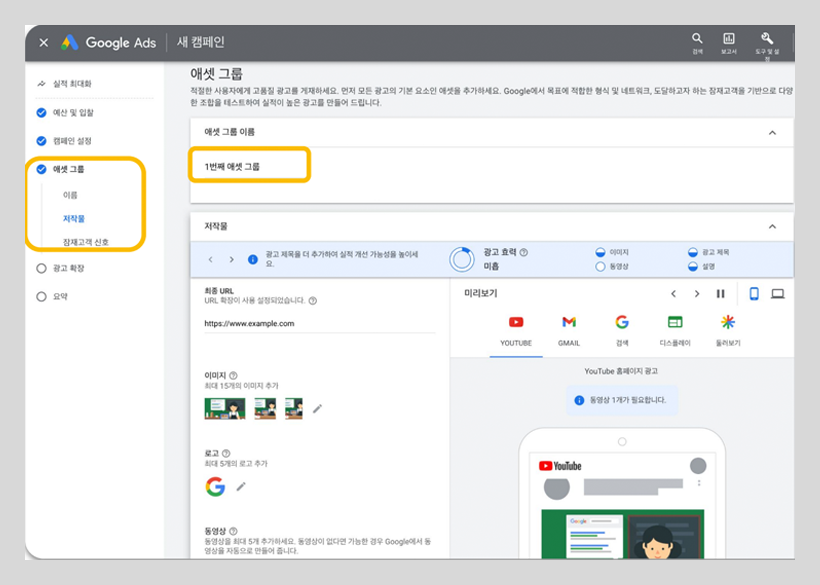The height and width of the screenshot is (585, 820).
Task: Edit the final URL https://www.example.com field
Action: pos(319,324)
